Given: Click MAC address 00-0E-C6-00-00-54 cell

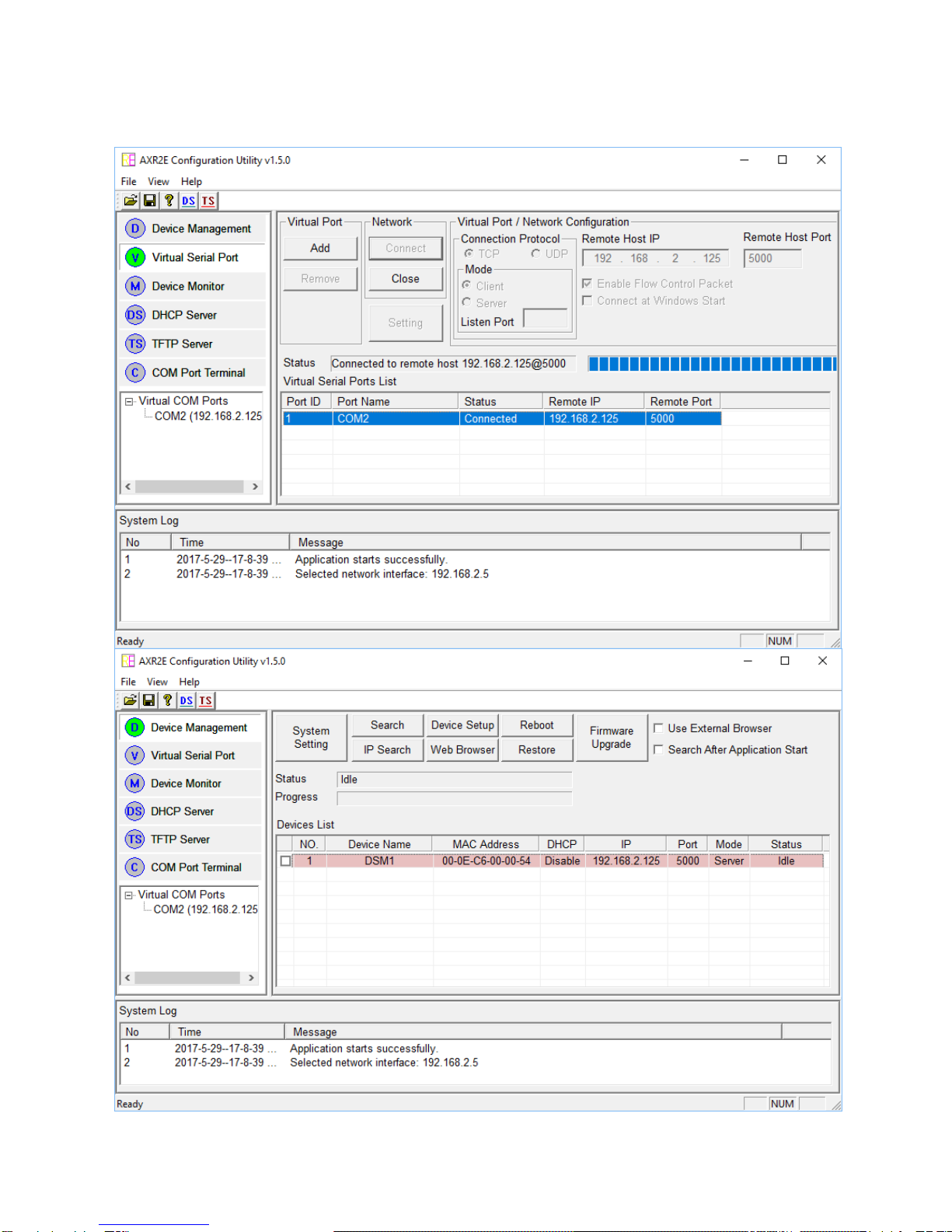Looking at the screenshot, I should pos(486,861).
